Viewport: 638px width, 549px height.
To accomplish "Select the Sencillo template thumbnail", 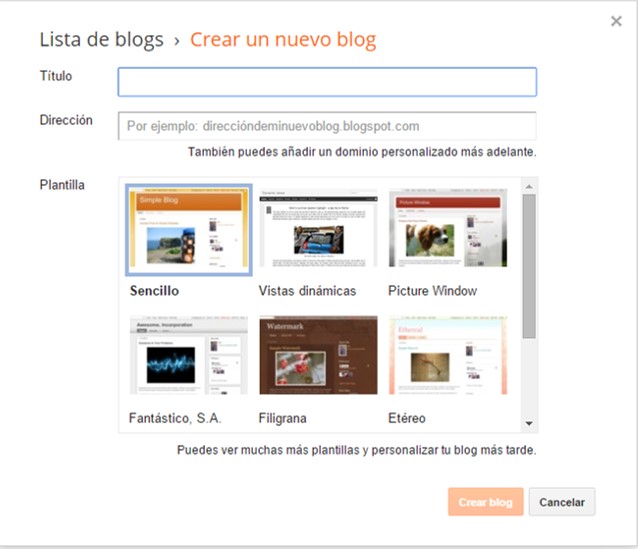I will pos(189,230).
